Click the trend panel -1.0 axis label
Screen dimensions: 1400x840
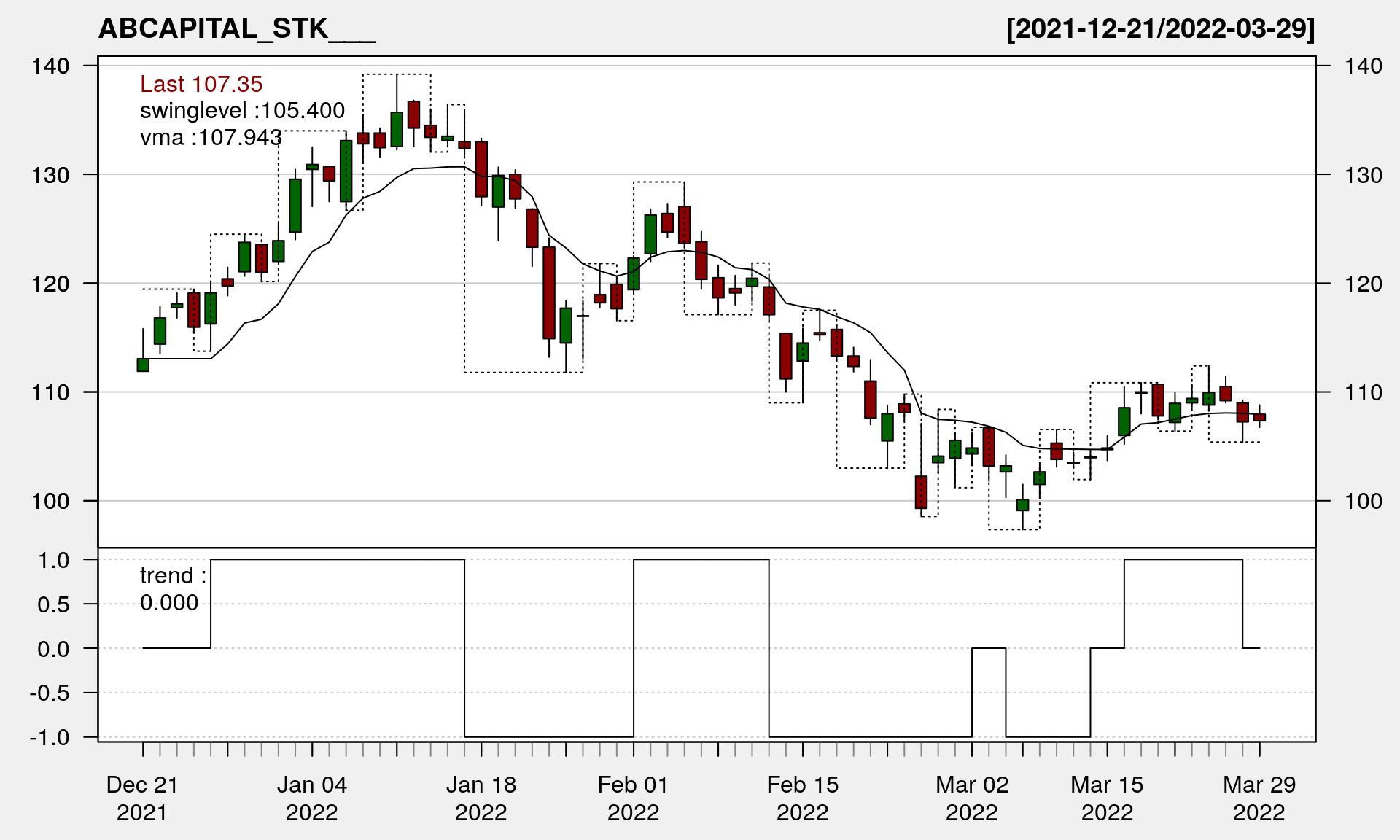pyautogui.click(x=50, y=737)
